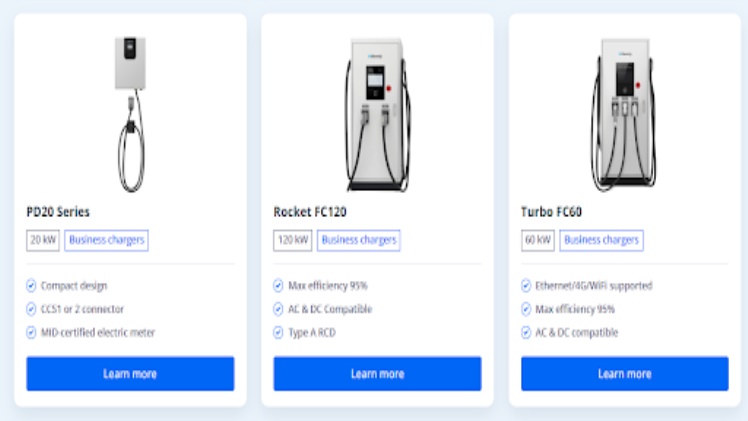Select Business chargers tag on Turbo FC60
Viewport: 748px width, 421px height.
tap(601, 240)
